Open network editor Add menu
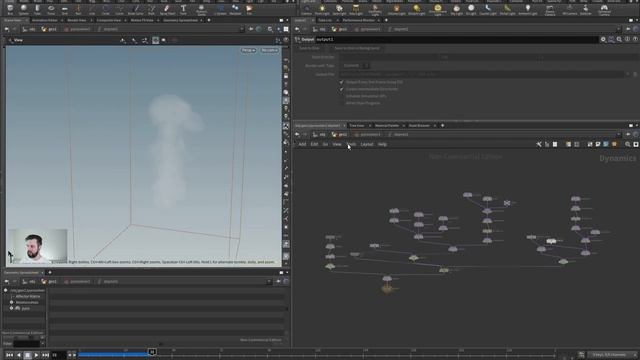 coord(302,144)
